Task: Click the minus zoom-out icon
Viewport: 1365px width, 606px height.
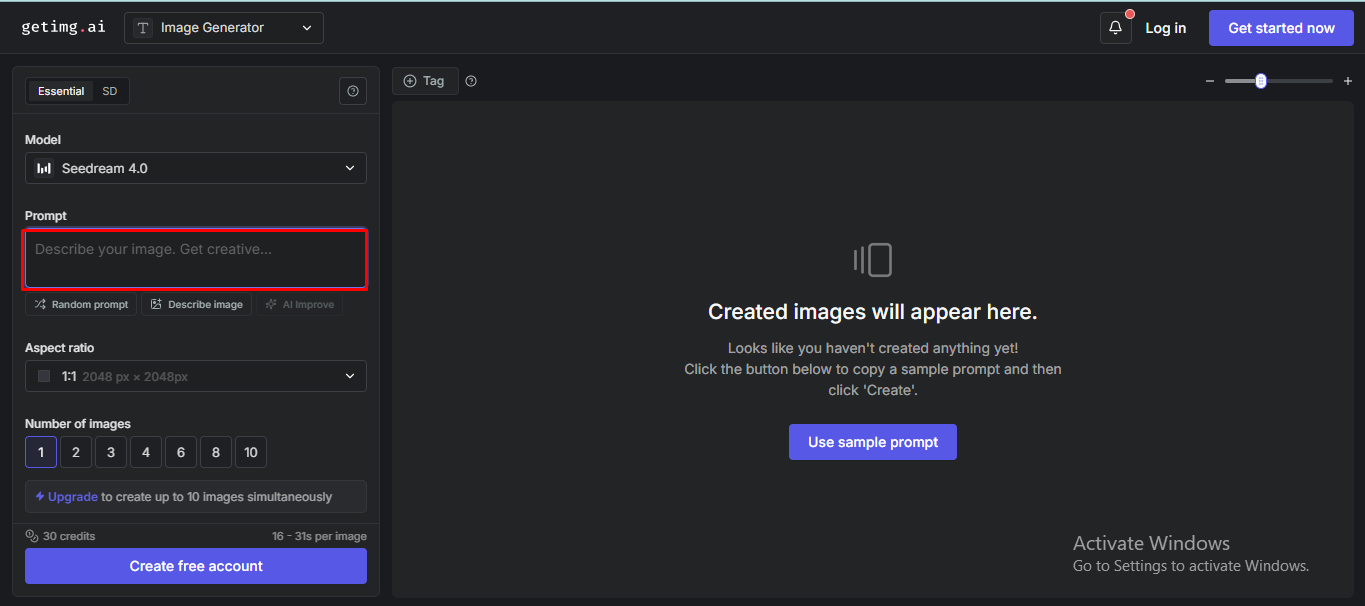Action: pyautogui.click(x=1210, y=81)
